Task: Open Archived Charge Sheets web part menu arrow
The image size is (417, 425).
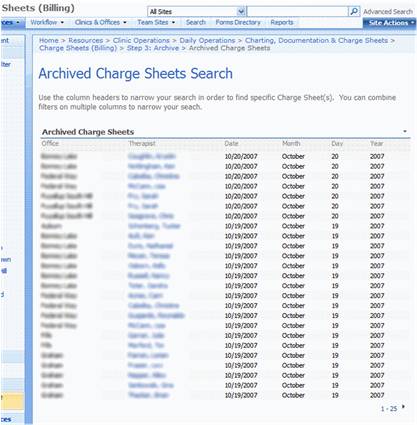Action: [x=405, y=131]
